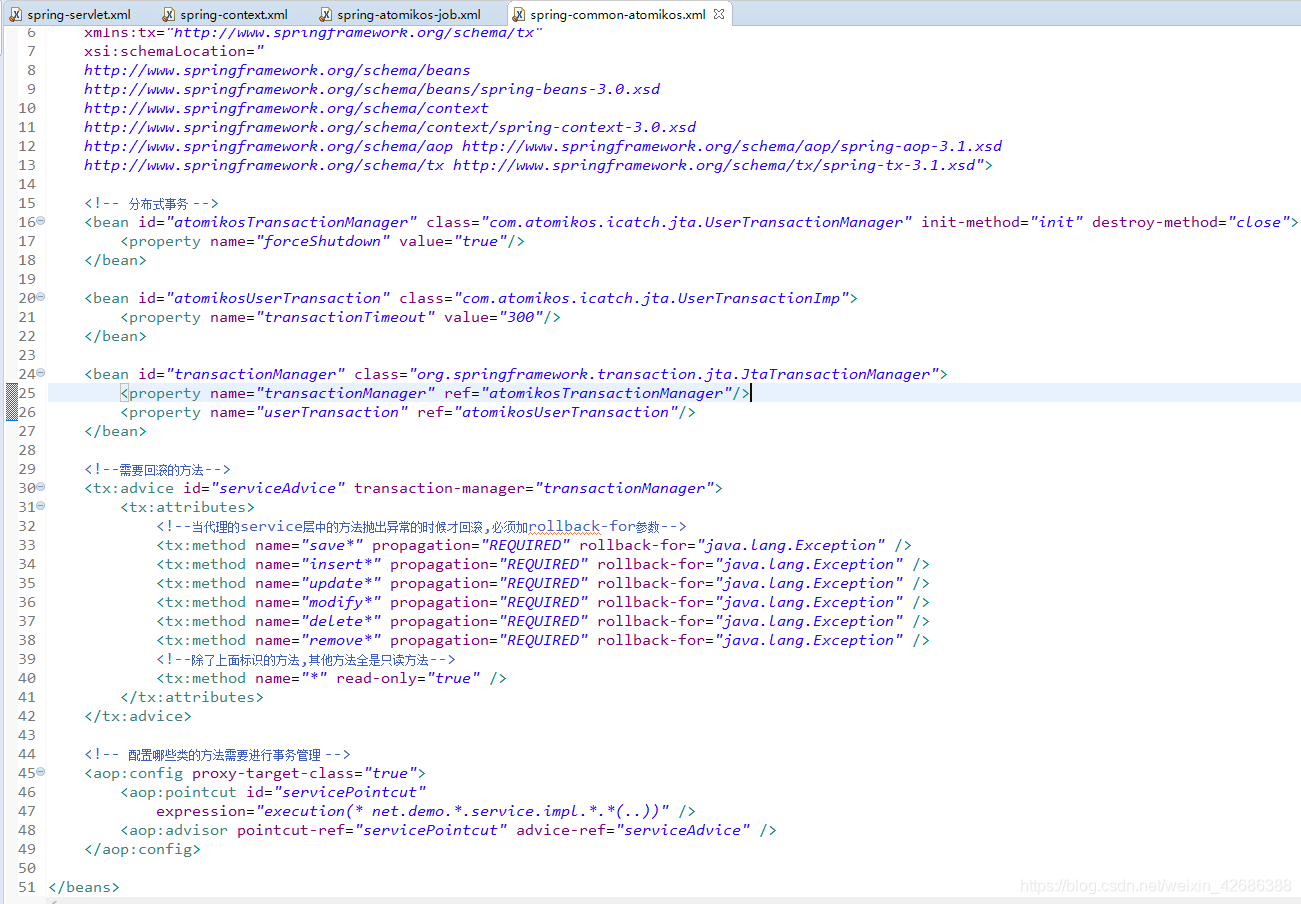Click ref "atomikosTransactionManager" on line 25
This screenshot has height=904, width=1301.
[606, 393]
